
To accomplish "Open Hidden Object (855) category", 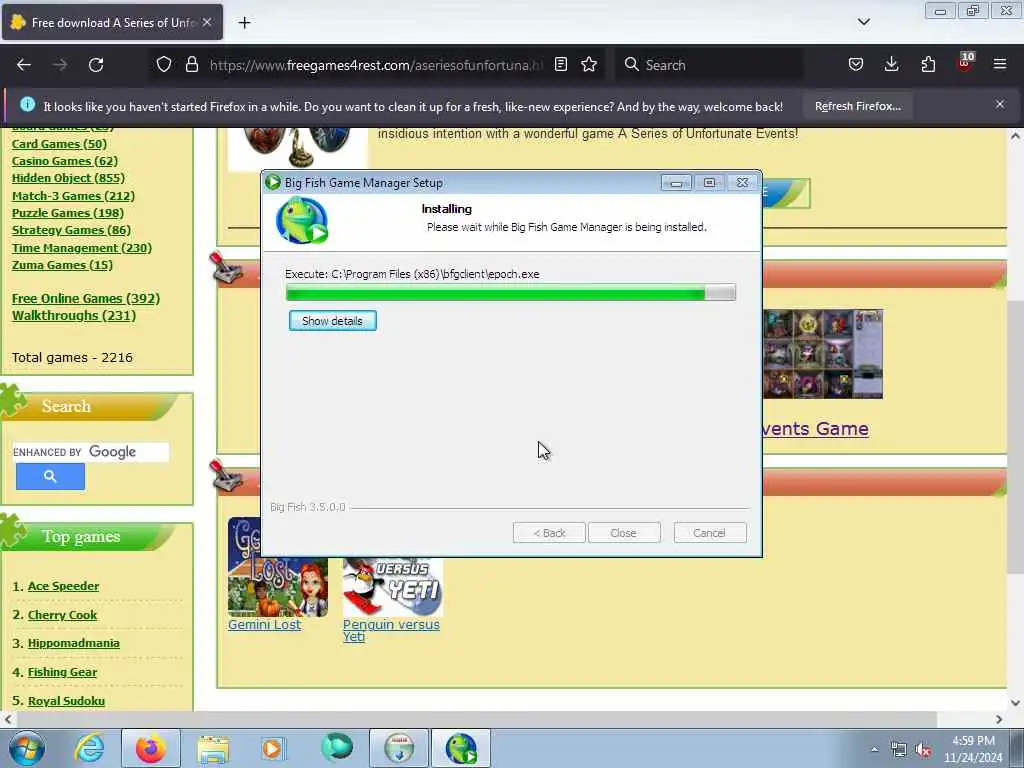I will pos(68,178).
